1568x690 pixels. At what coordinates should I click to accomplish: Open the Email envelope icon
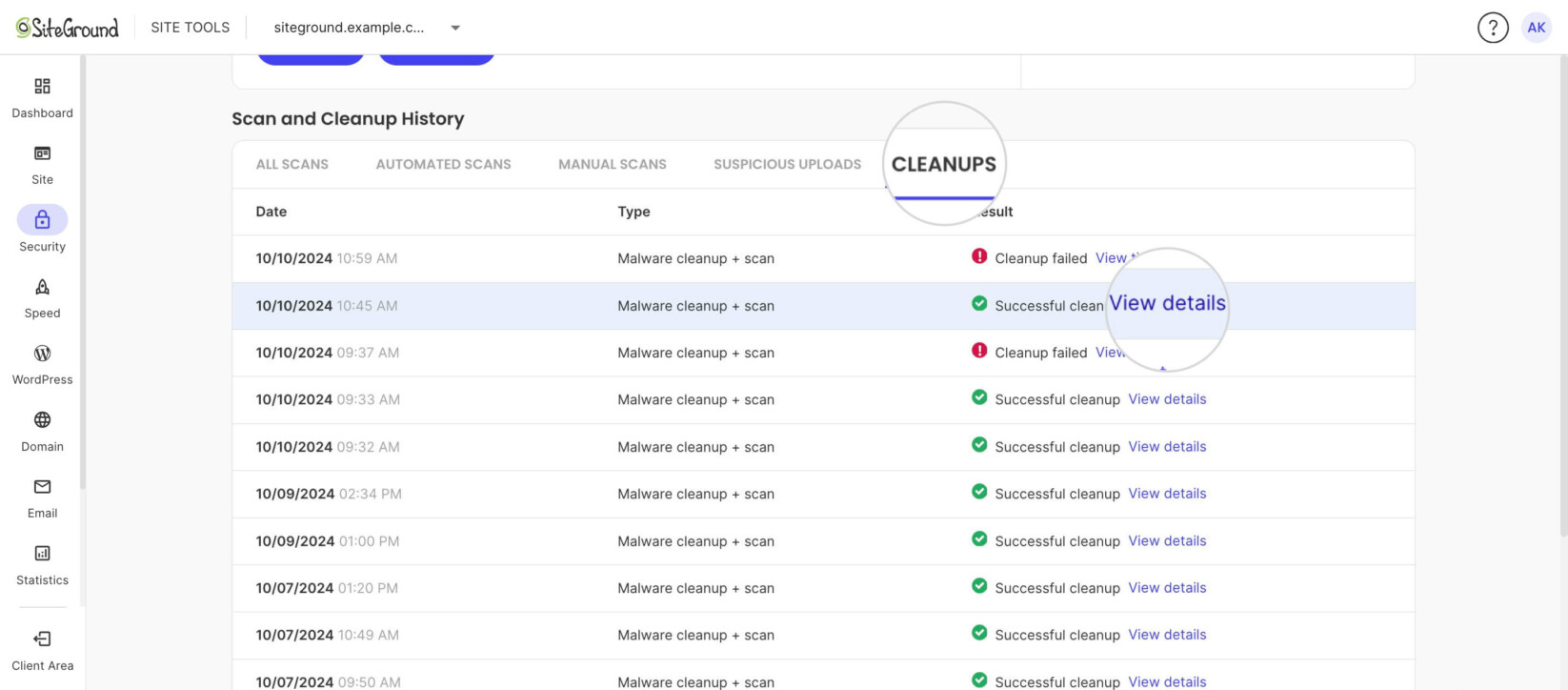click(42, 487)
